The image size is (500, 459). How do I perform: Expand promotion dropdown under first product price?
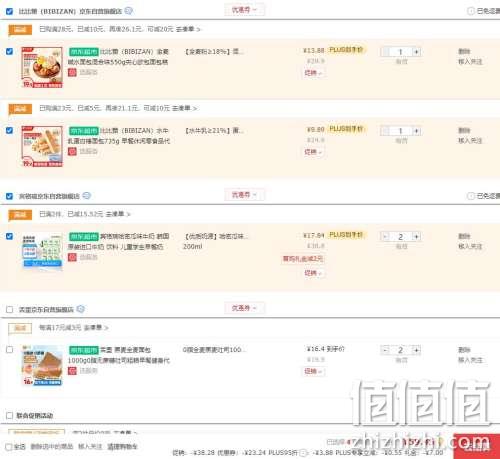(313, 73)
